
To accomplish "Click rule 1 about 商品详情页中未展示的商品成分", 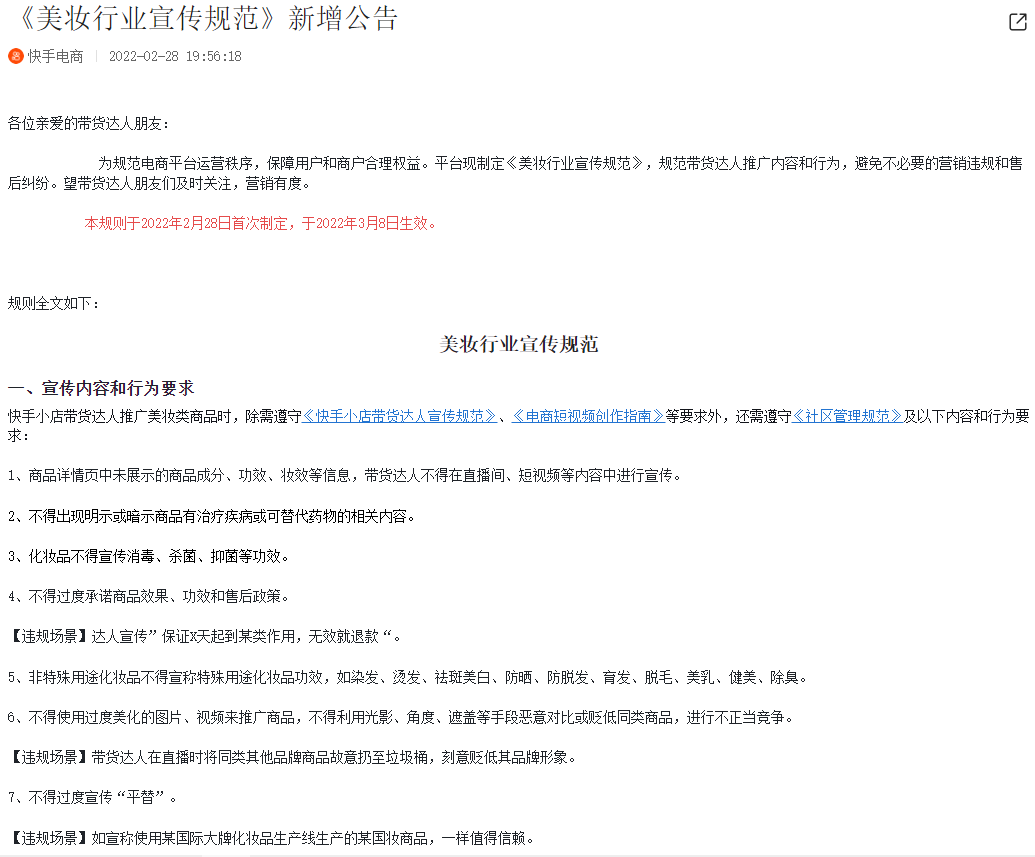I will pyautogui.click(x=345, y=475).
